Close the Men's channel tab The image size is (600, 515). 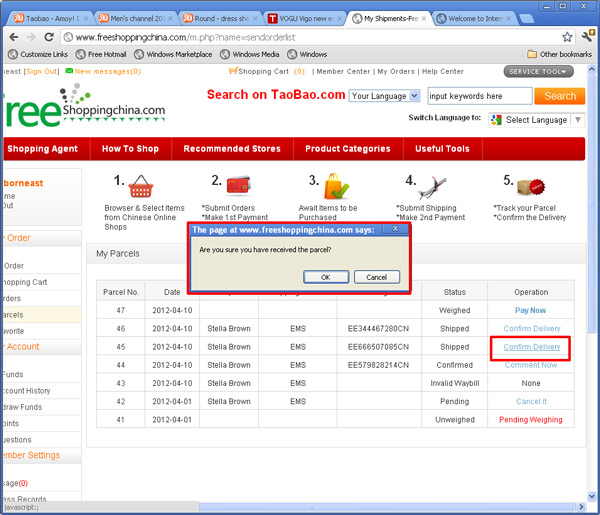170,18
